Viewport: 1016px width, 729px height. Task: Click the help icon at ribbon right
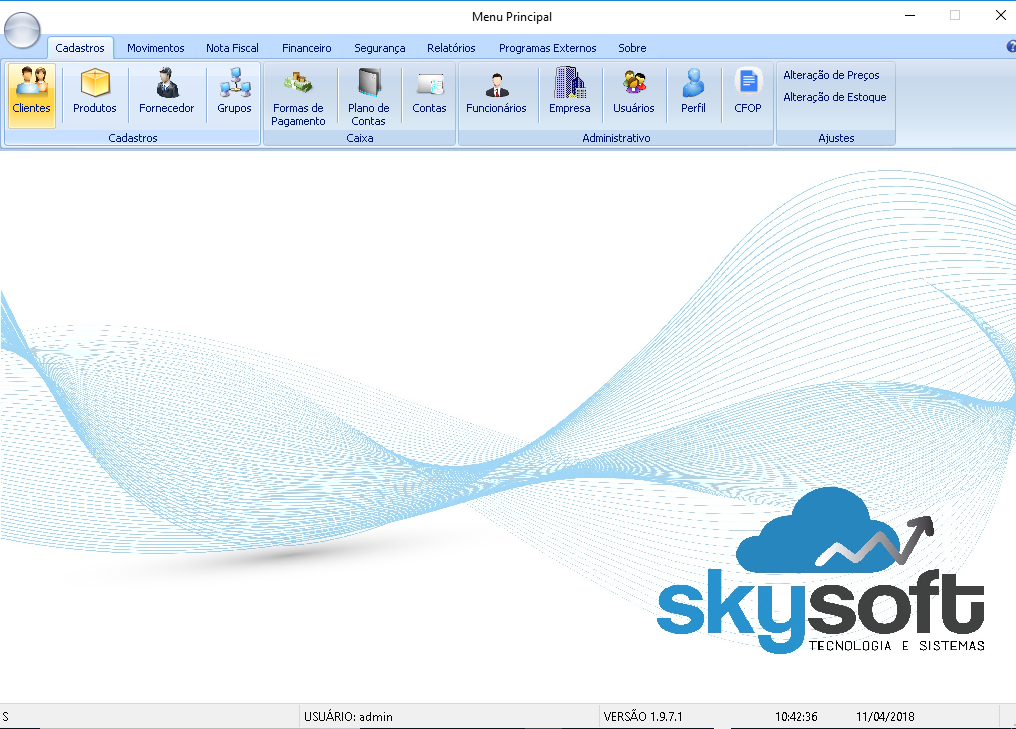(x=1011, y=47)
